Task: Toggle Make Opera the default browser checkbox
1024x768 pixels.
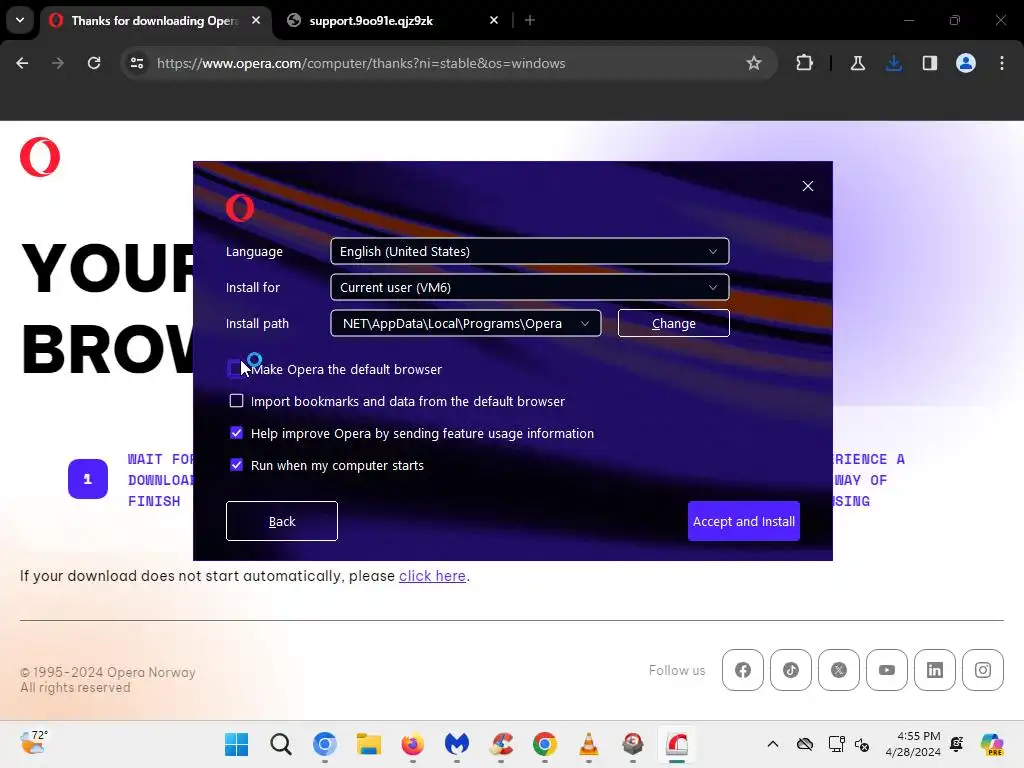Action: pos(236,369)
